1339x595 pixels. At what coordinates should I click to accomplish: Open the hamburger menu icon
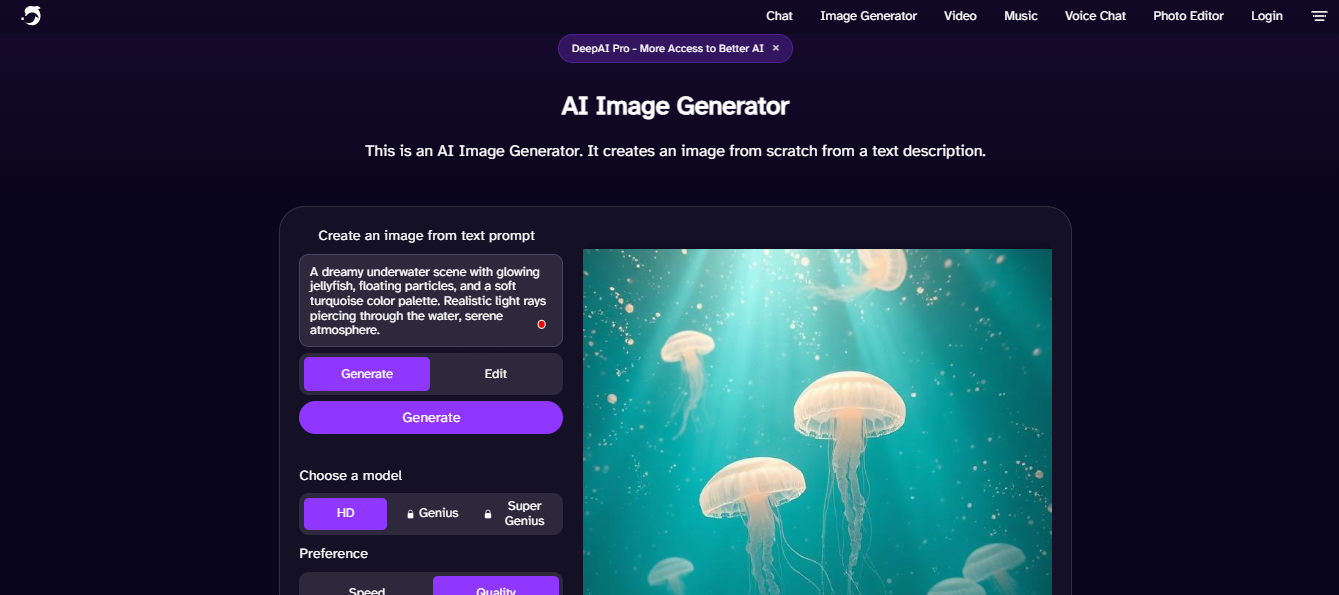coord(1318,16)
